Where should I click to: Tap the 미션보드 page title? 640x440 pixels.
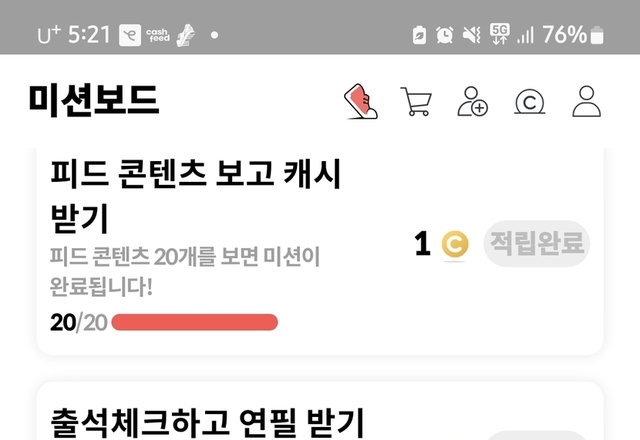coord(93,100)
